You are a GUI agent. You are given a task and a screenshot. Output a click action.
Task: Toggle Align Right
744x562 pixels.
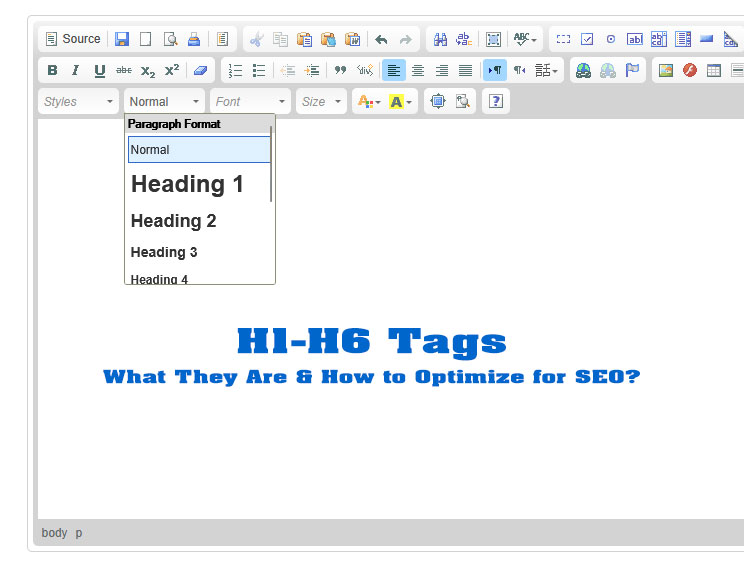pyautogui.click(x=442, y=70)
